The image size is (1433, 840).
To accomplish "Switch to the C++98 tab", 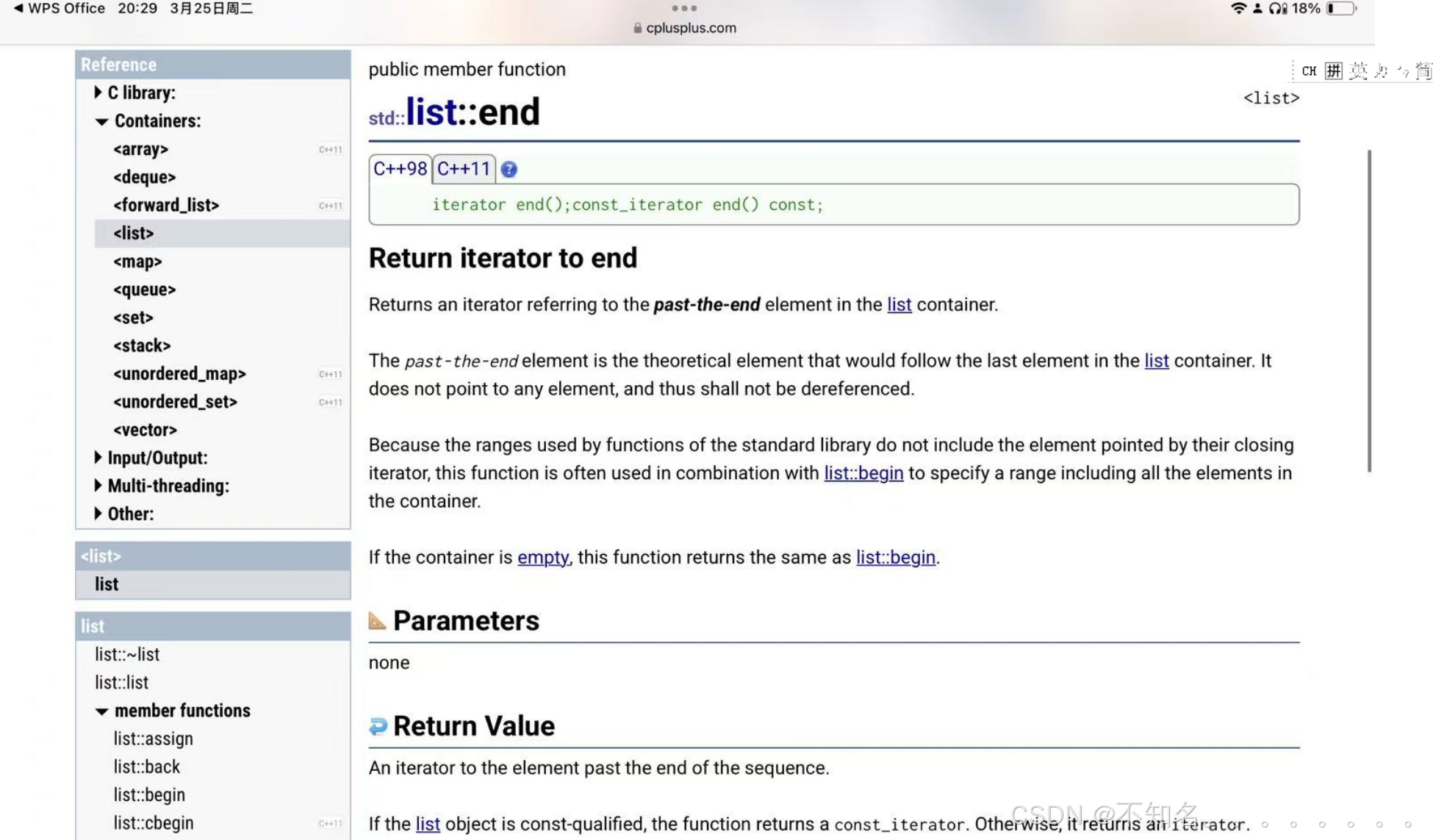I will [x=400, y=168].
